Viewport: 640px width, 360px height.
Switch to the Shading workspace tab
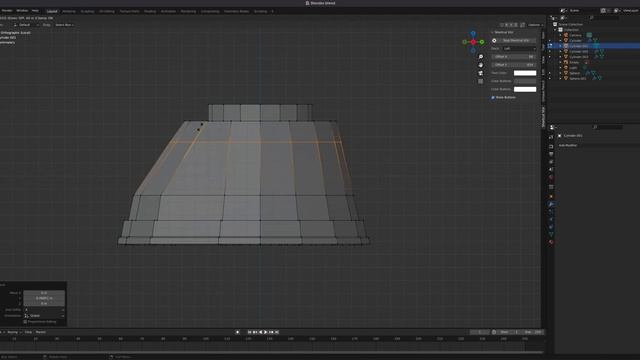pos(150,11)
